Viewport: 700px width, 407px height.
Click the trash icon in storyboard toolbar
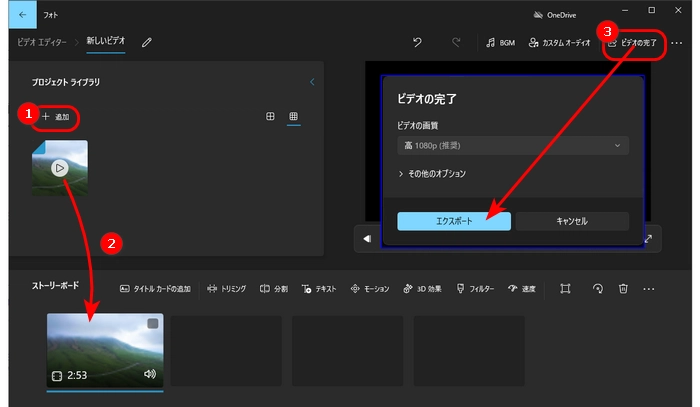click(x=623, y=289)
